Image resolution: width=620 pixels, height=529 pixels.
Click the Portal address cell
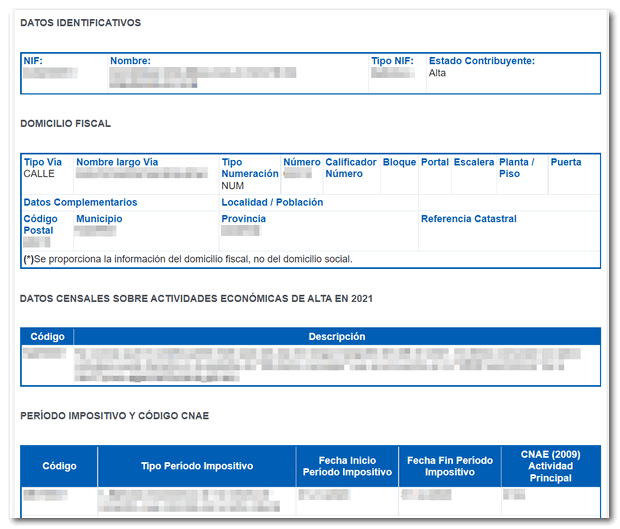[434, 174]
